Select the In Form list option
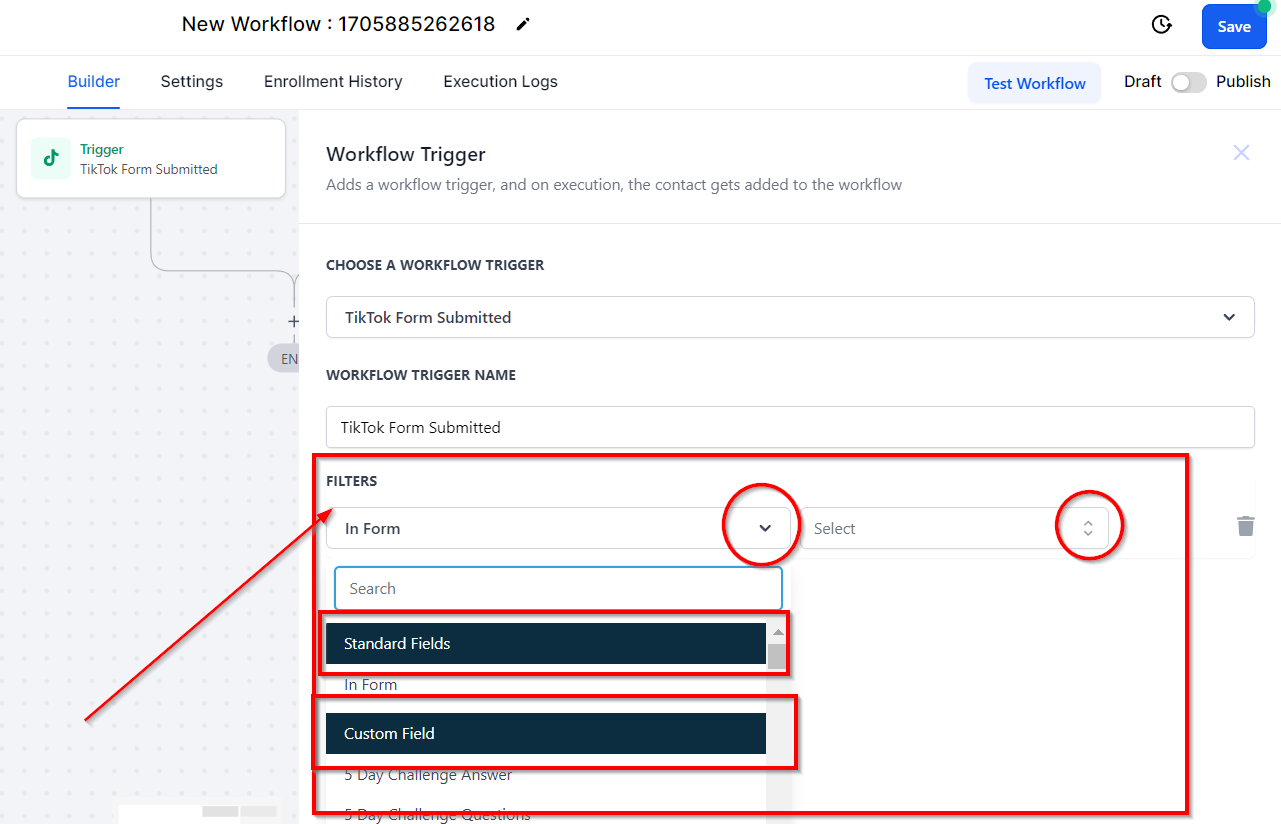Image resolution: width=1281 pixels, height=824 pixels. click(x=370, y=685)
